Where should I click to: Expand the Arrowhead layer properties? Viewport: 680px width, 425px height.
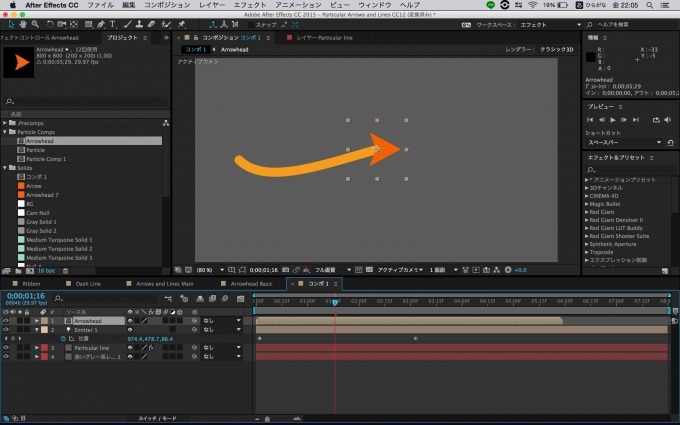coord(37,320)
